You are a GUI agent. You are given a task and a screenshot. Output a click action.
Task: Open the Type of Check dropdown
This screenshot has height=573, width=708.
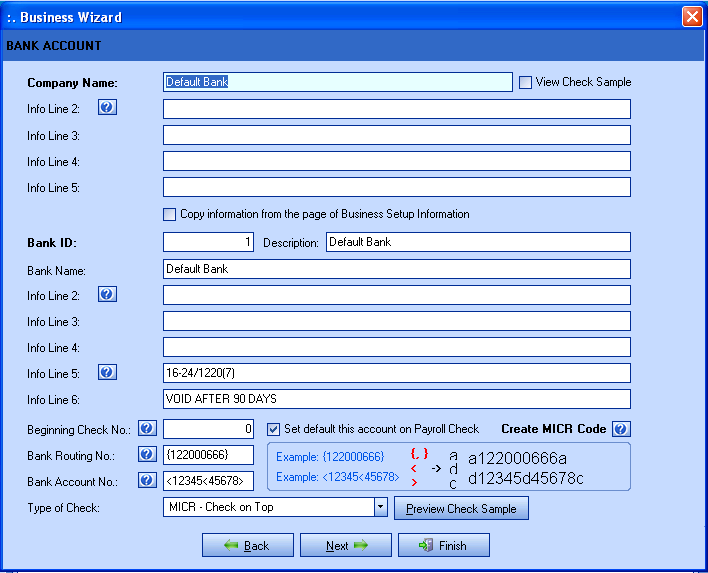coord(380,508)
